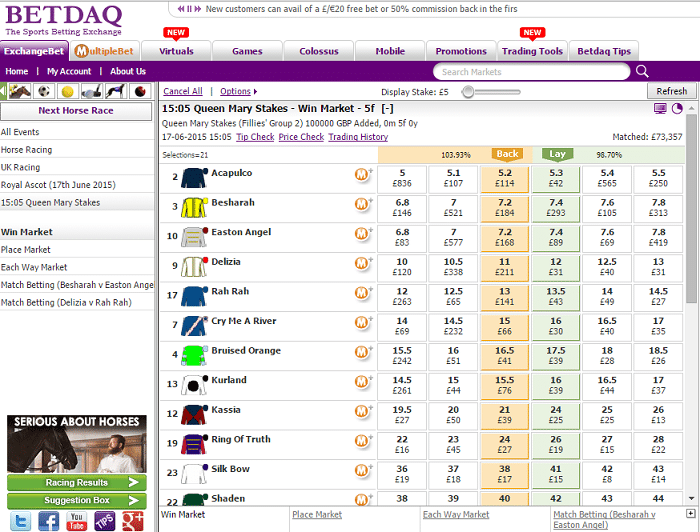The height and width of the screenshot is (532, 700).
Task: Open the pie chart market icon
Action: (x=677, y=108)
